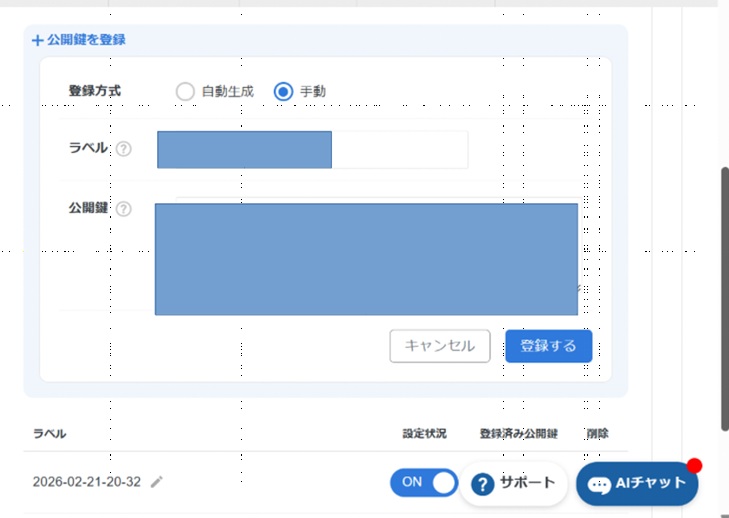Turn off the ON toggle switch
Screen dimensions: 729x518
click(422, 482)
